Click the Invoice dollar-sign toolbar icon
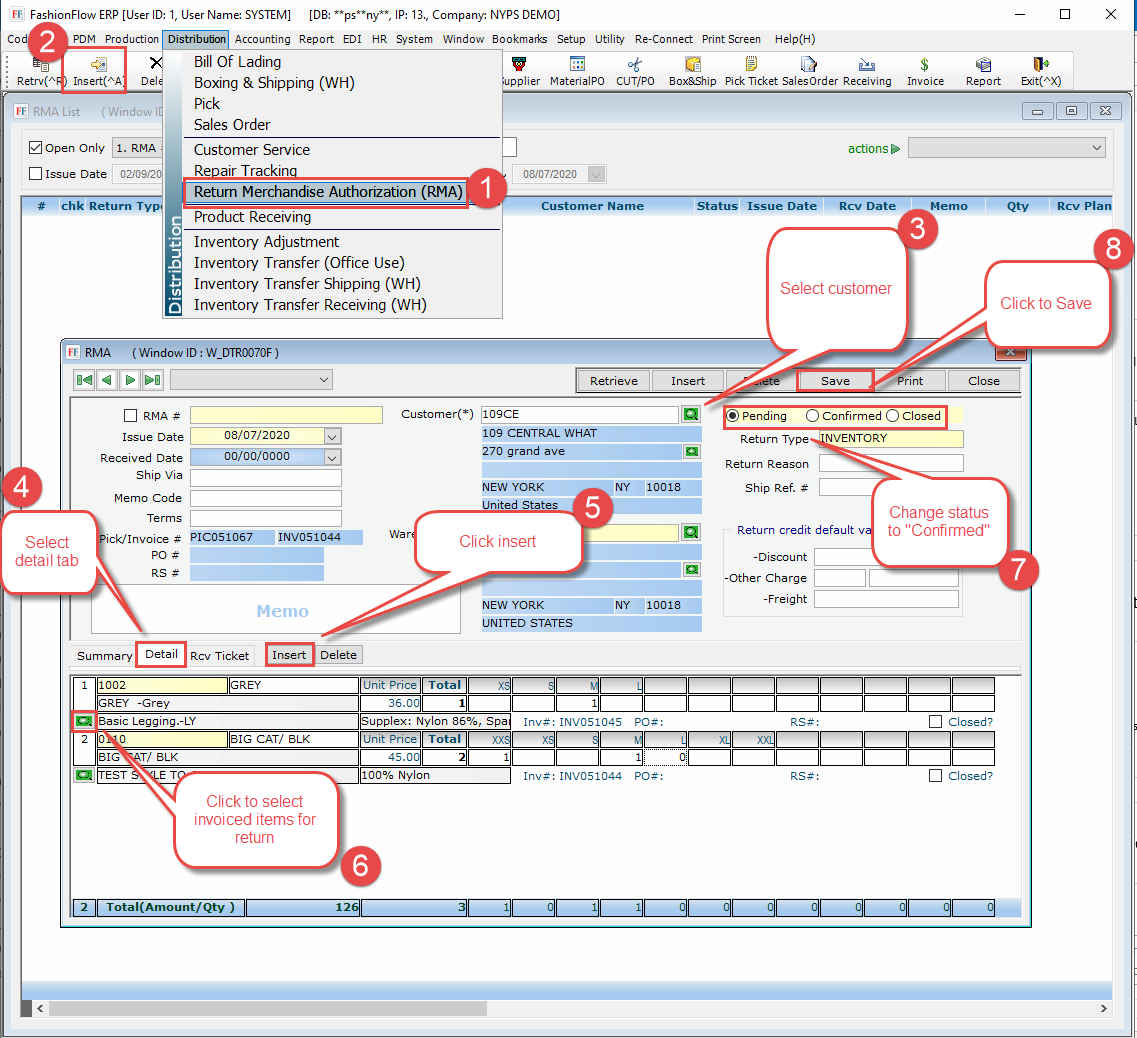Image resolution: width=1137 pixels, height=1038 pixels. point(925,71)
